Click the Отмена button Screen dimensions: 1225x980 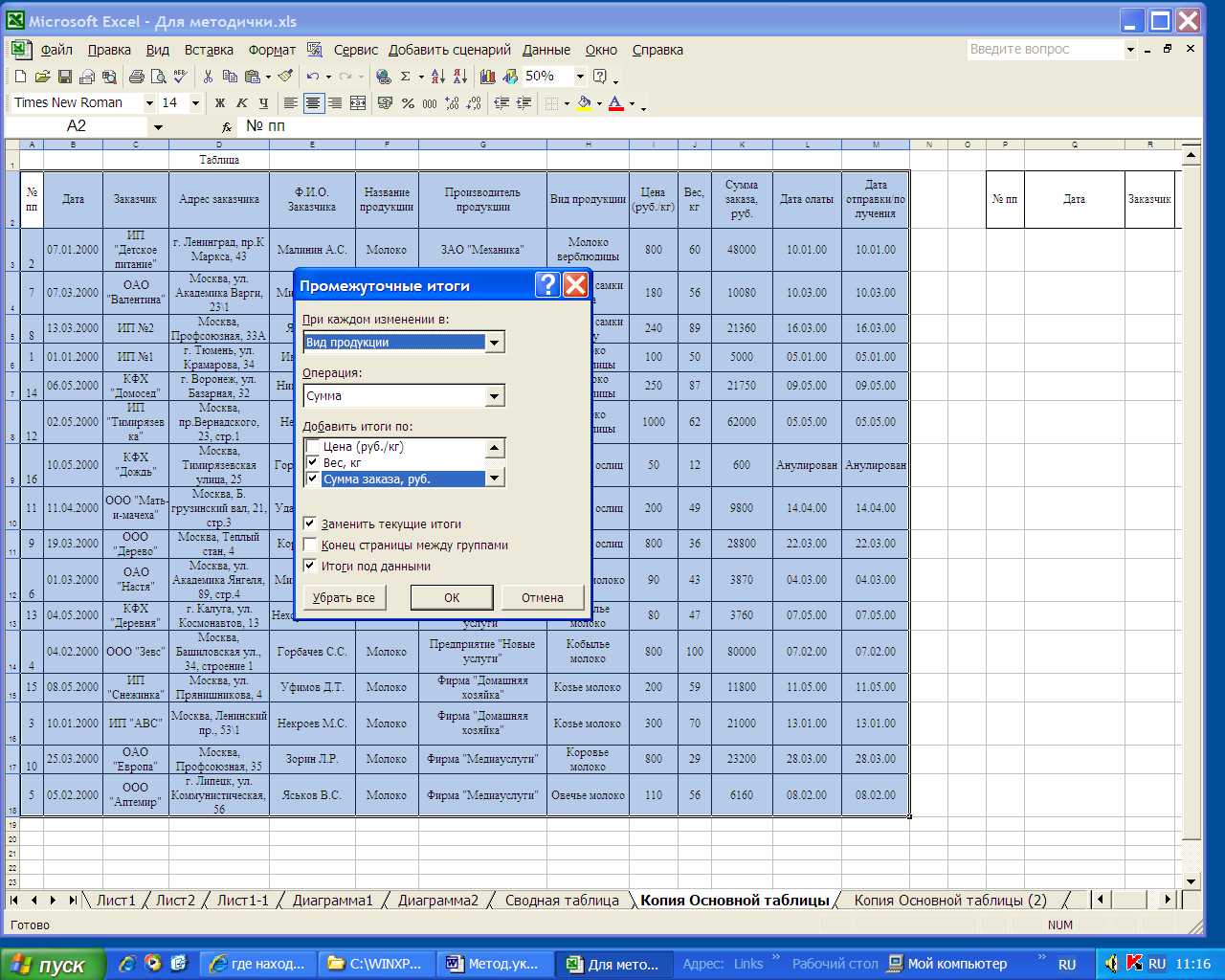click(x=543, y=597)
